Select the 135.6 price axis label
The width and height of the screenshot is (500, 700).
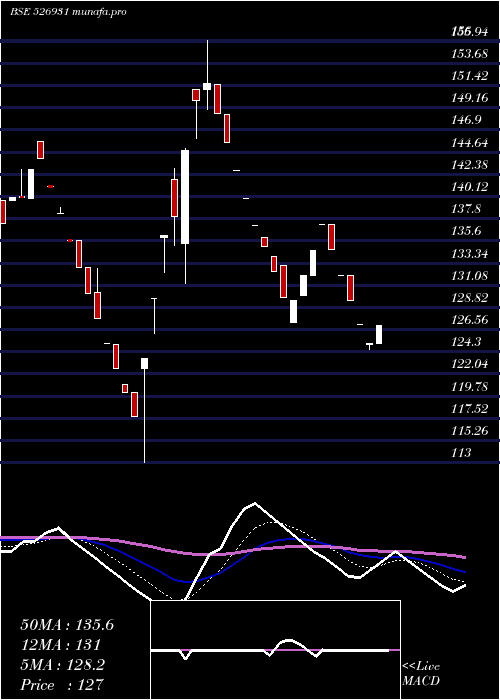tap(466, 231)
